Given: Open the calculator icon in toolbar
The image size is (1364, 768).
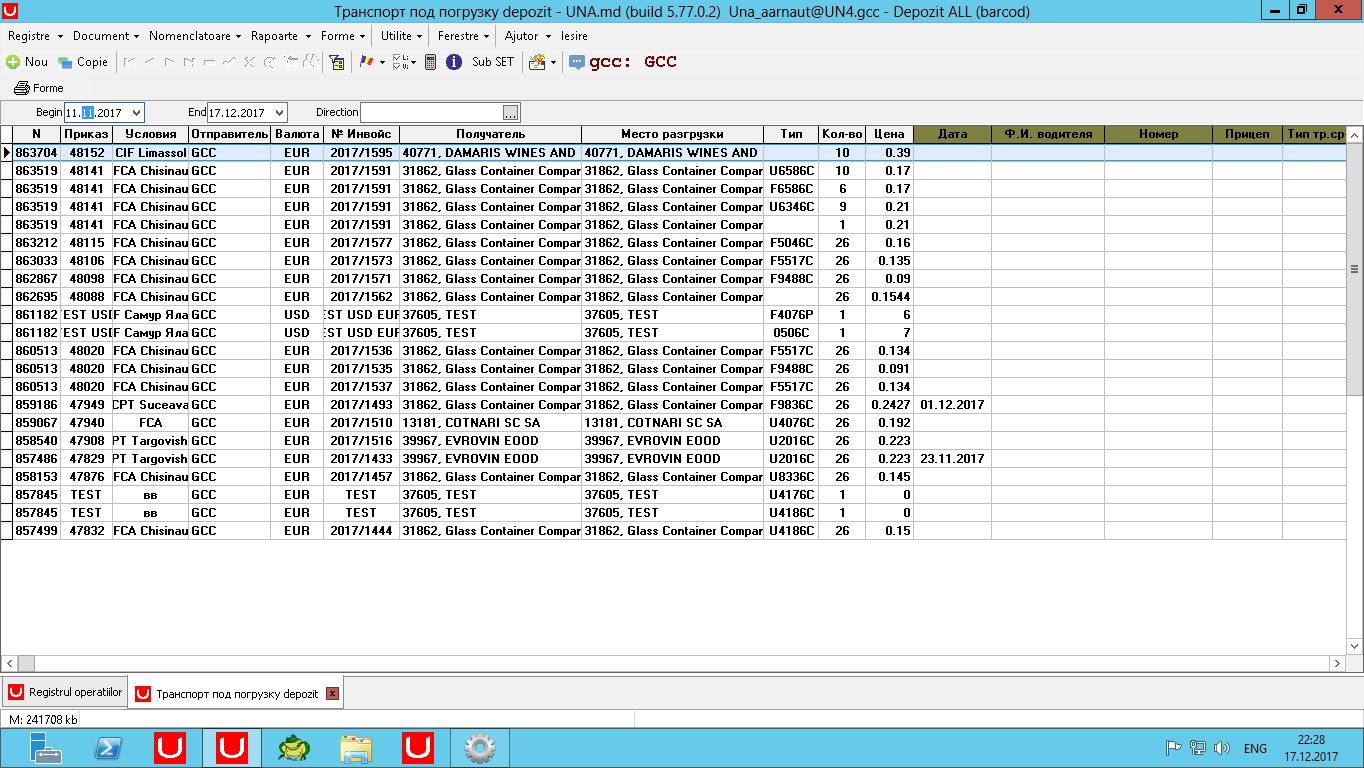Looking at the screenshot, I should [430, 62].
